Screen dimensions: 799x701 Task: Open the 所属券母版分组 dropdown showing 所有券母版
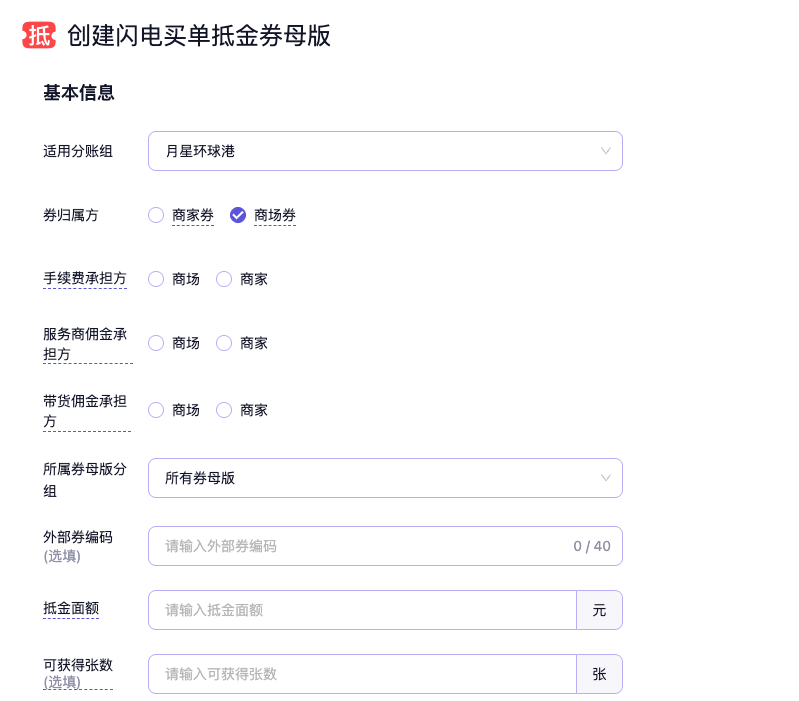[385, 478]
